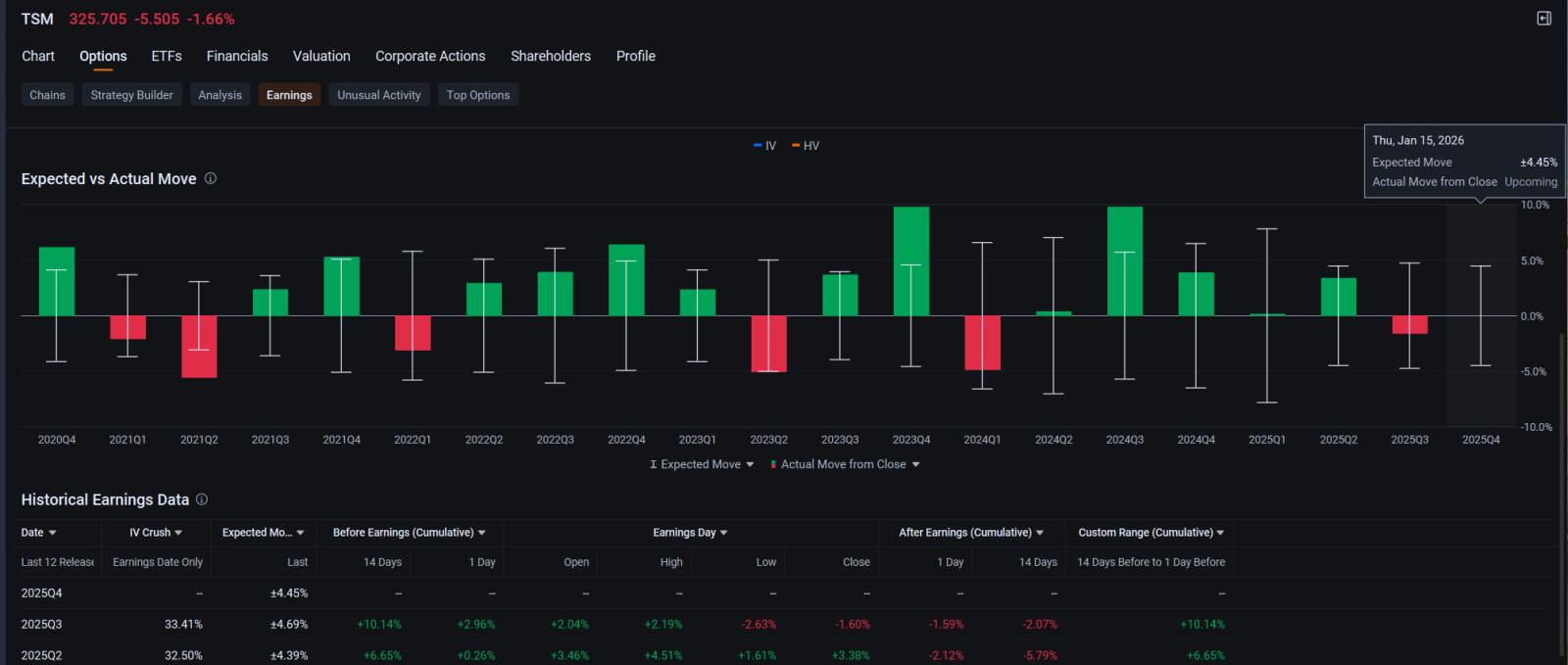Open Actual Move from Close dropdown arrow
Image resolution: width=1568 pixels, height=665 pixels.
click(x=916, y=464)
